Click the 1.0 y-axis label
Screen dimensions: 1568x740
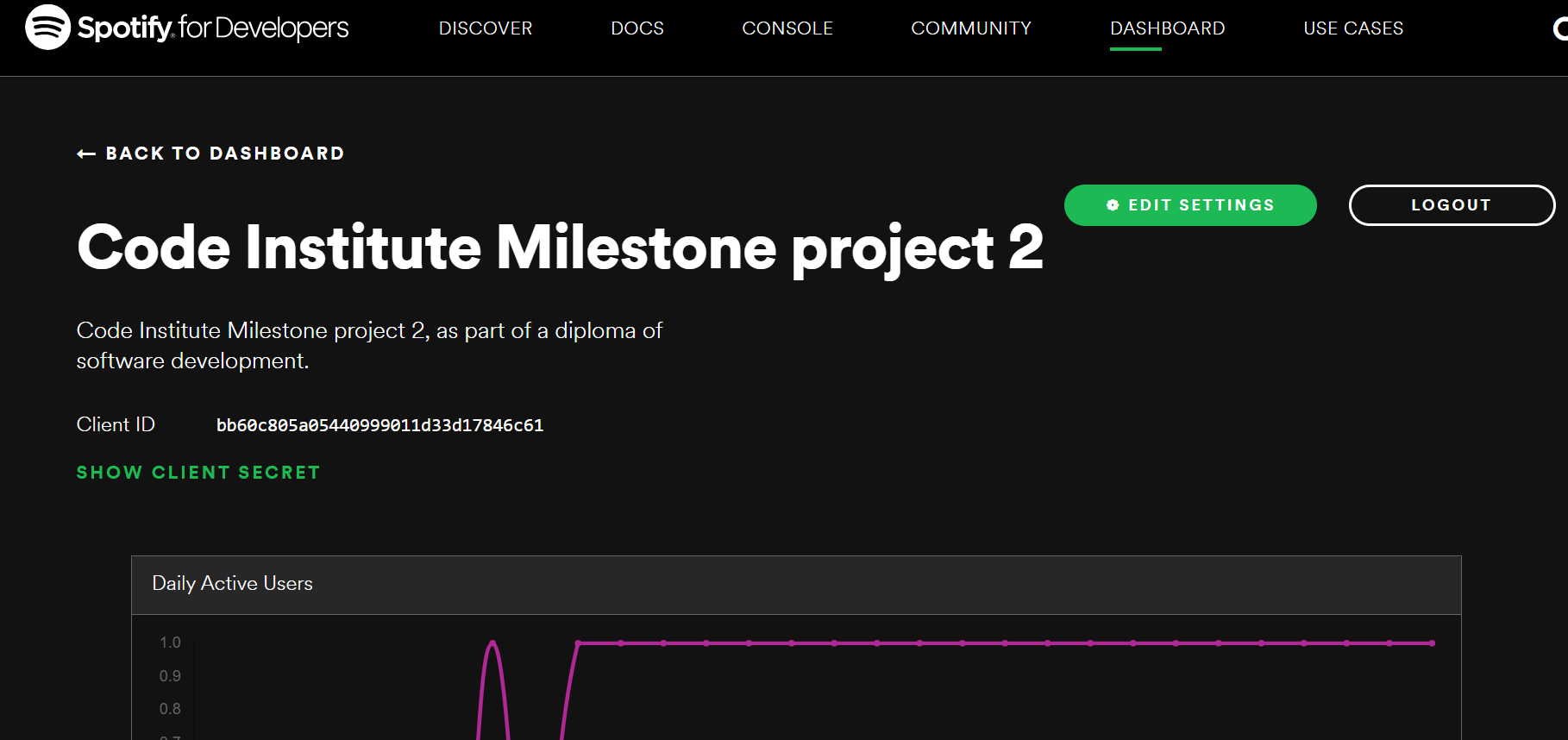point(170,643)
